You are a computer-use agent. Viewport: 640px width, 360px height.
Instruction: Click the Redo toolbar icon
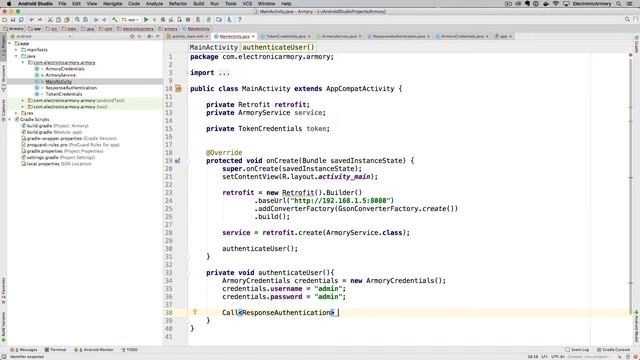(x=40, y=20)
